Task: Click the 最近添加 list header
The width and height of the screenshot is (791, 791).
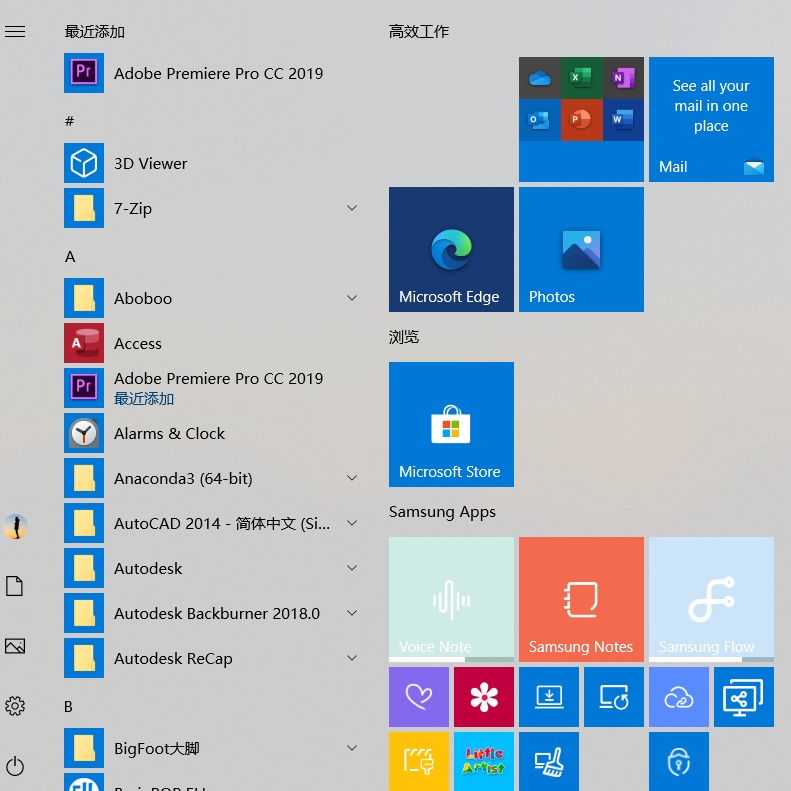Action: (95, 32)
